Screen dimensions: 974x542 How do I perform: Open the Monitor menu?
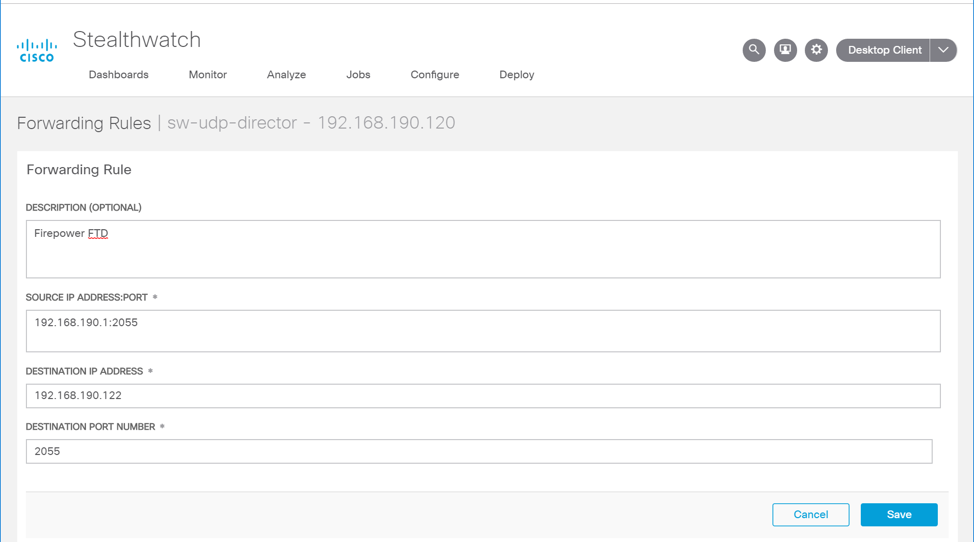[x=207, y=75]
